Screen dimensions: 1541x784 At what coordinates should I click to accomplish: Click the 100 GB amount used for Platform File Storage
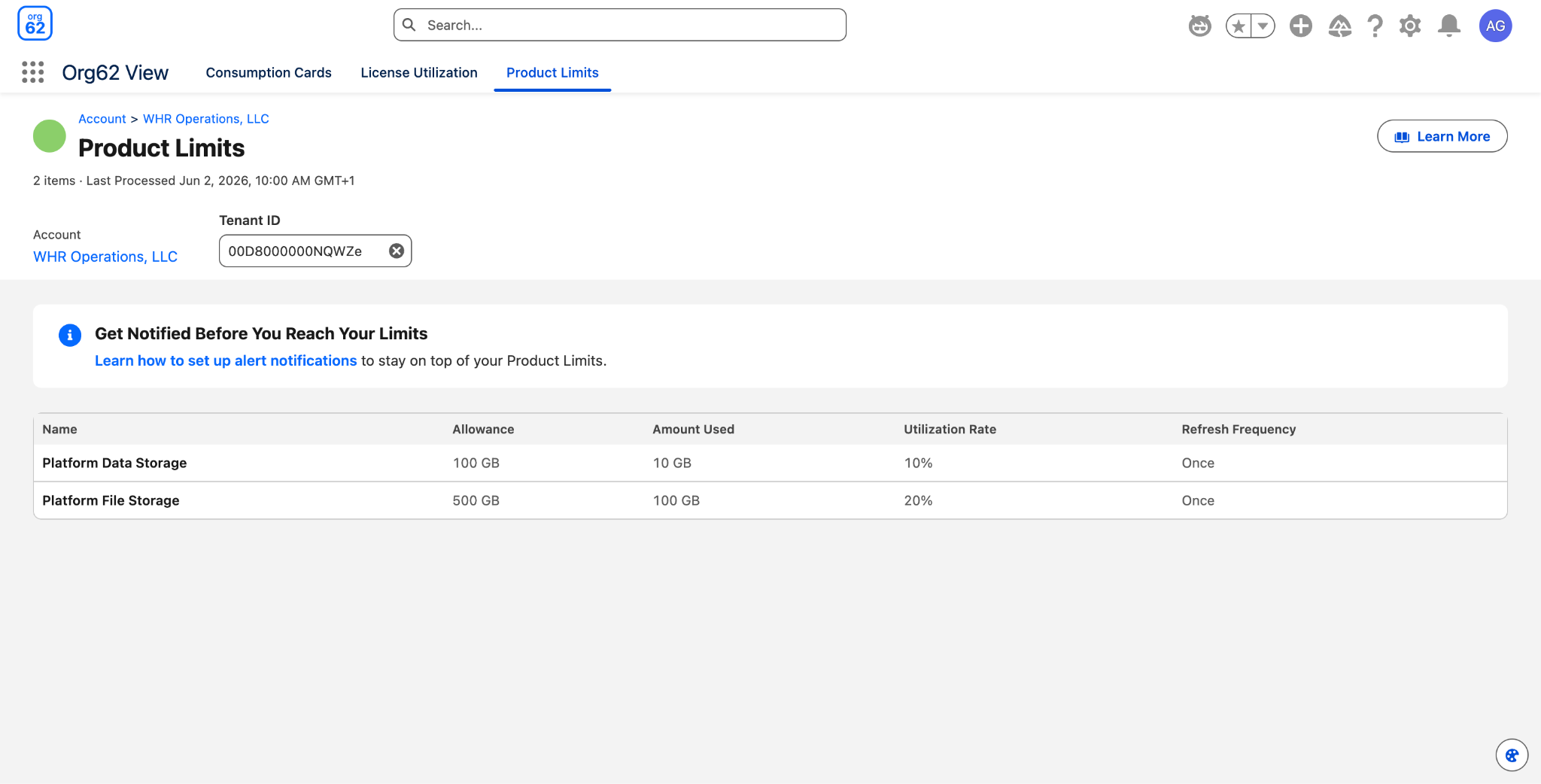pyautogui.click(x=676, y=500)
